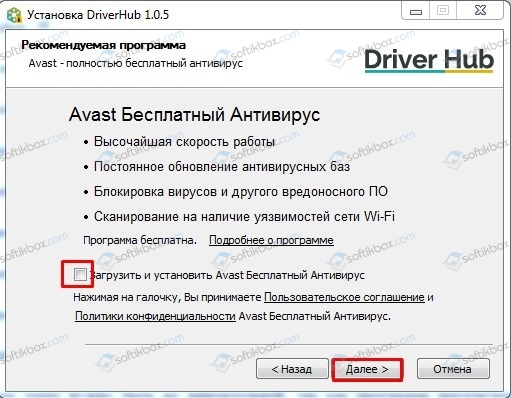Click the 'Рекомендуемая программа' header text
Image resolution: width=511 pixels, height=398 pixels.
click(104, 45)
